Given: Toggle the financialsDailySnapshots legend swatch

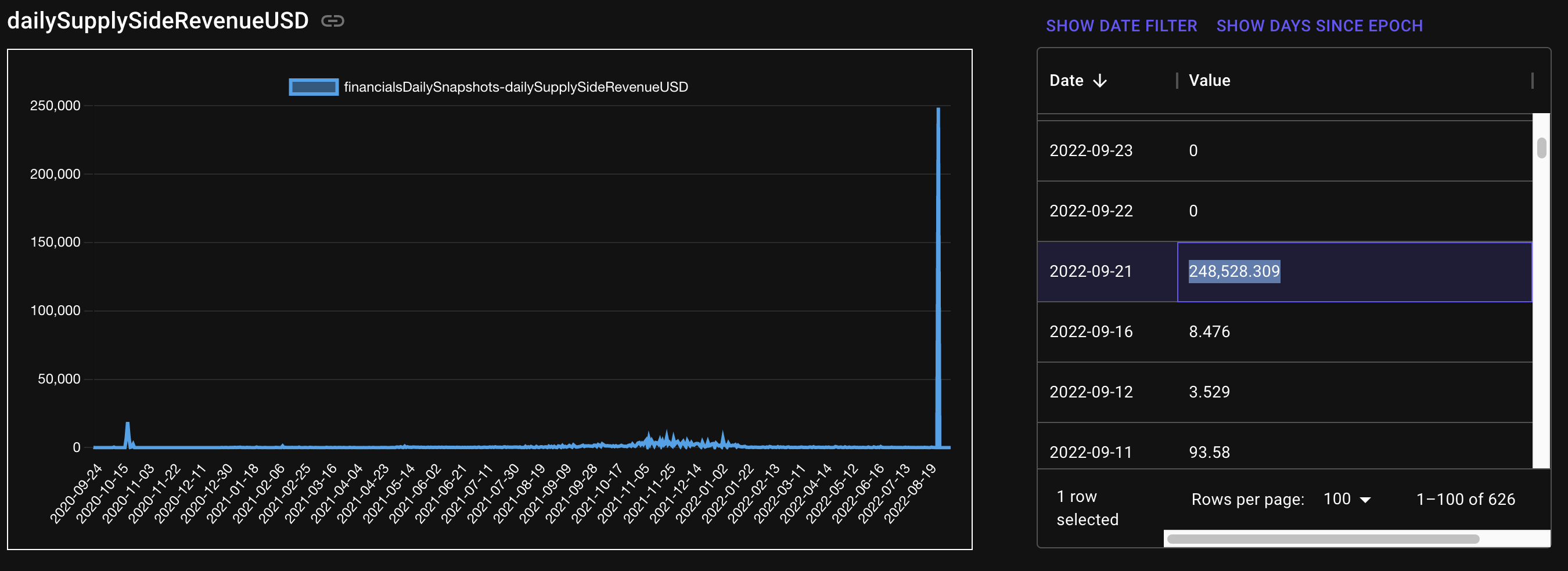Looking at the screenshot, I should tap(313, 86).
